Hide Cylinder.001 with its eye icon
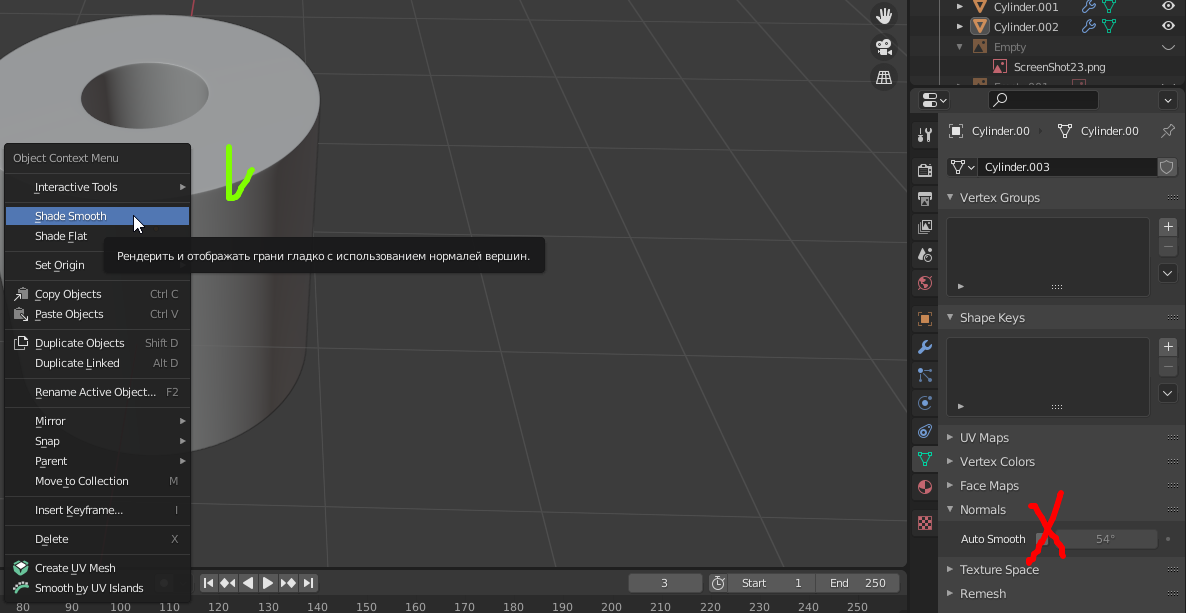The image size is (1186, 613). pyautogui.click(x=1168, y=7)
